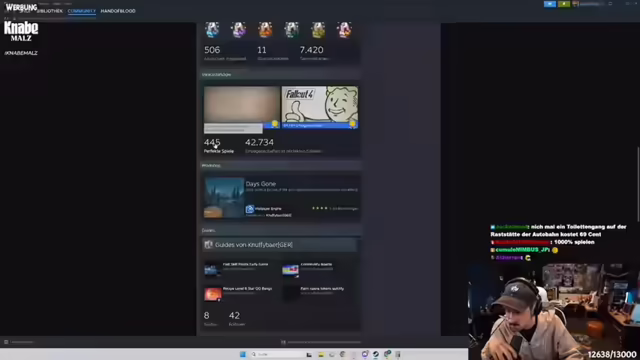Open the red guide thumbnail

(x=213, y=294)
